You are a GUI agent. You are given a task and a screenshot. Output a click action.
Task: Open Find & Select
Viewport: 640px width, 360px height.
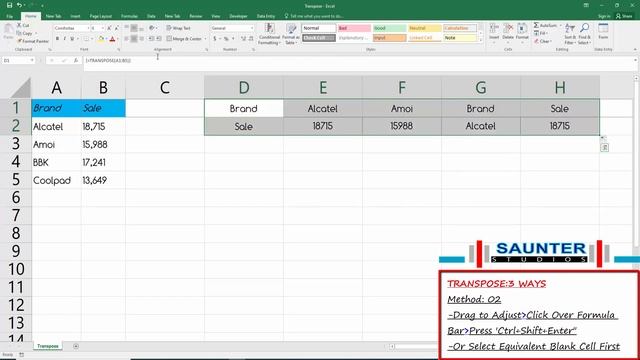584,34
